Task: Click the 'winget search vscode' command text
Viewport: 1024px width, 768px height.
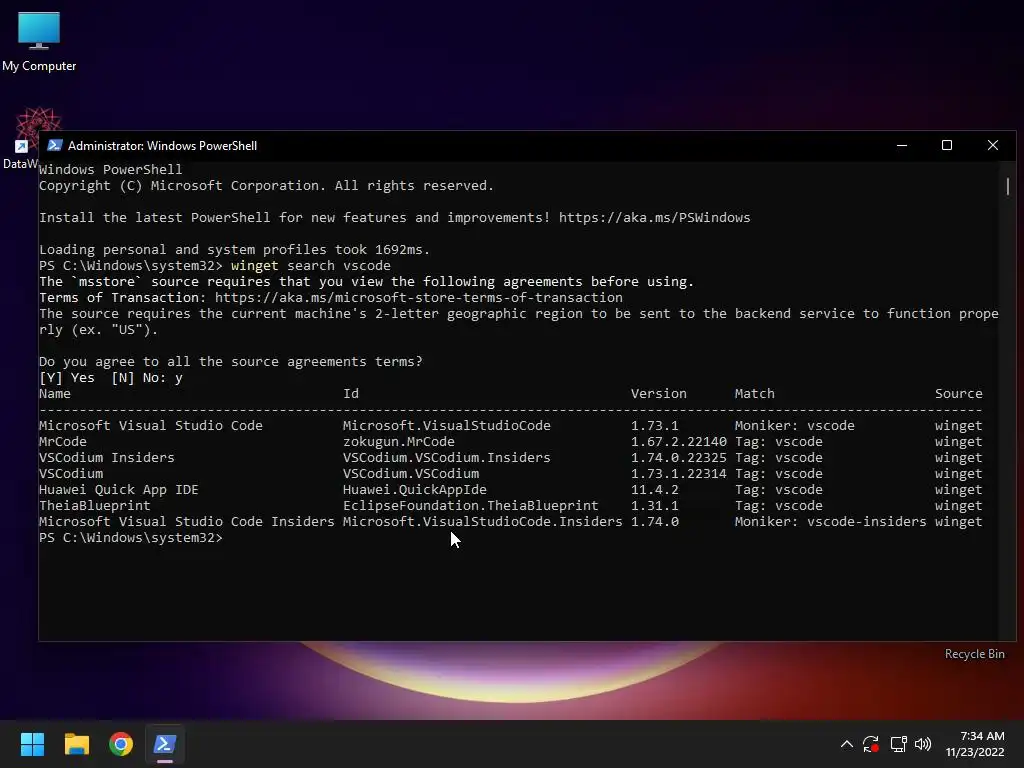Action: point(311,265)
